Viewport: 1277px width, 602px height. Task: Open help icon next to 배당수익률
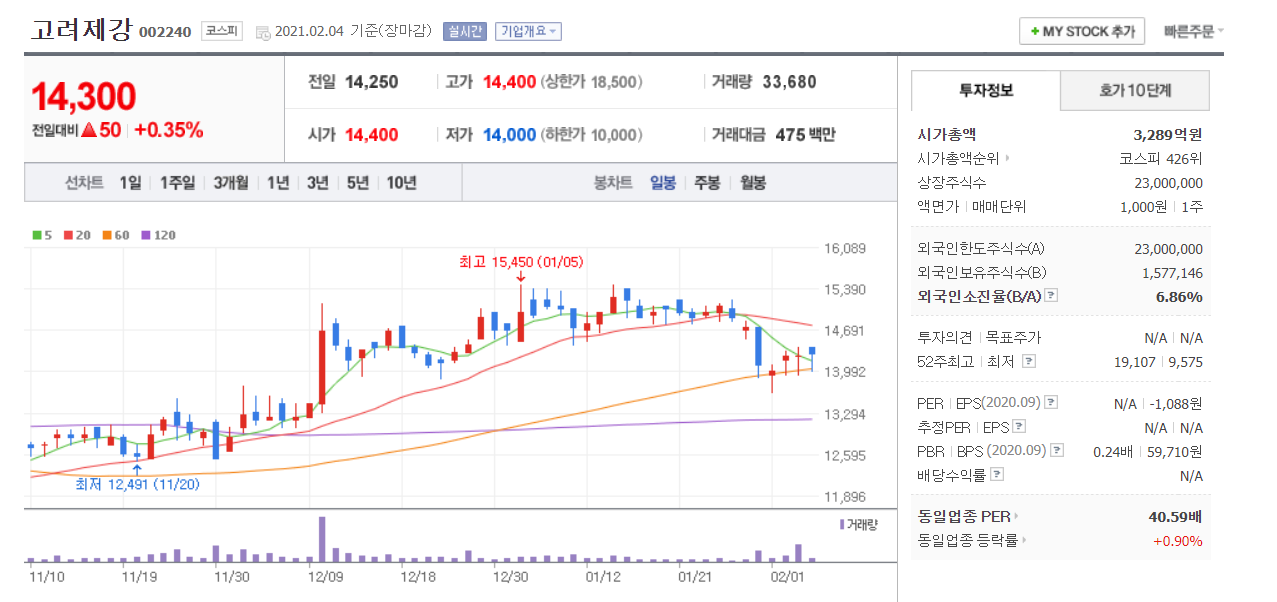997,475
